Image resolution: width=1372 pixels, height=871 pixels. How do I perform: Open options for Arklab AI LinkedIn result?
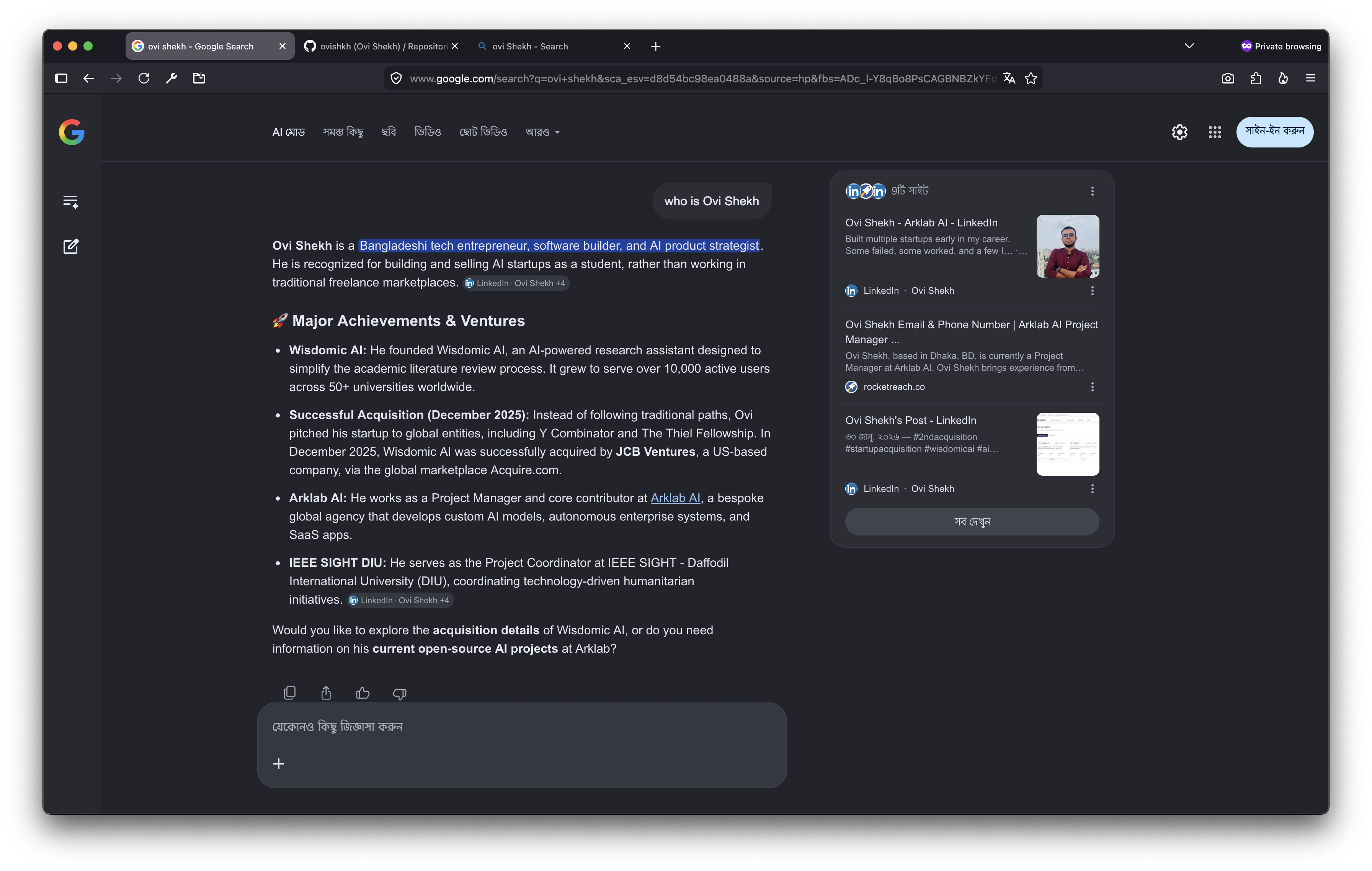coord(1092,291)
